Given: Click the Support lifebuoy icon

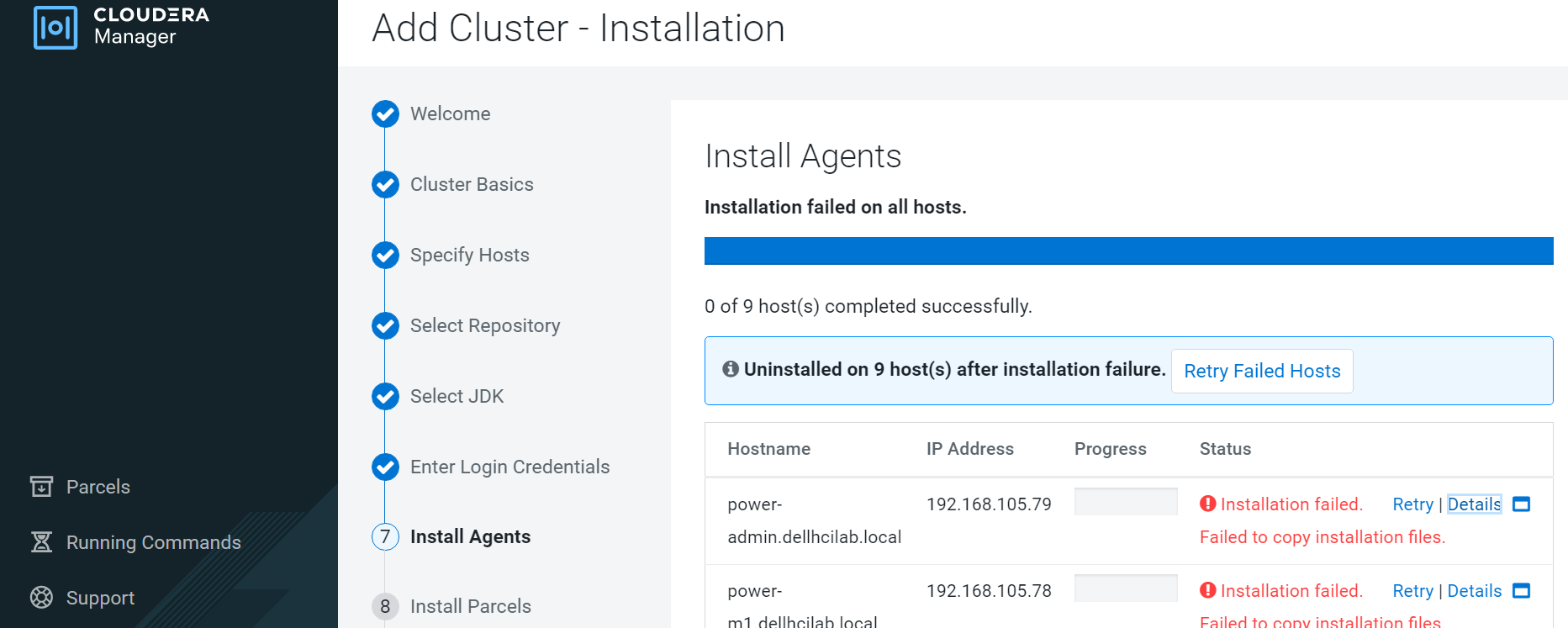Looking at the screenshot, I should [41, 598].
